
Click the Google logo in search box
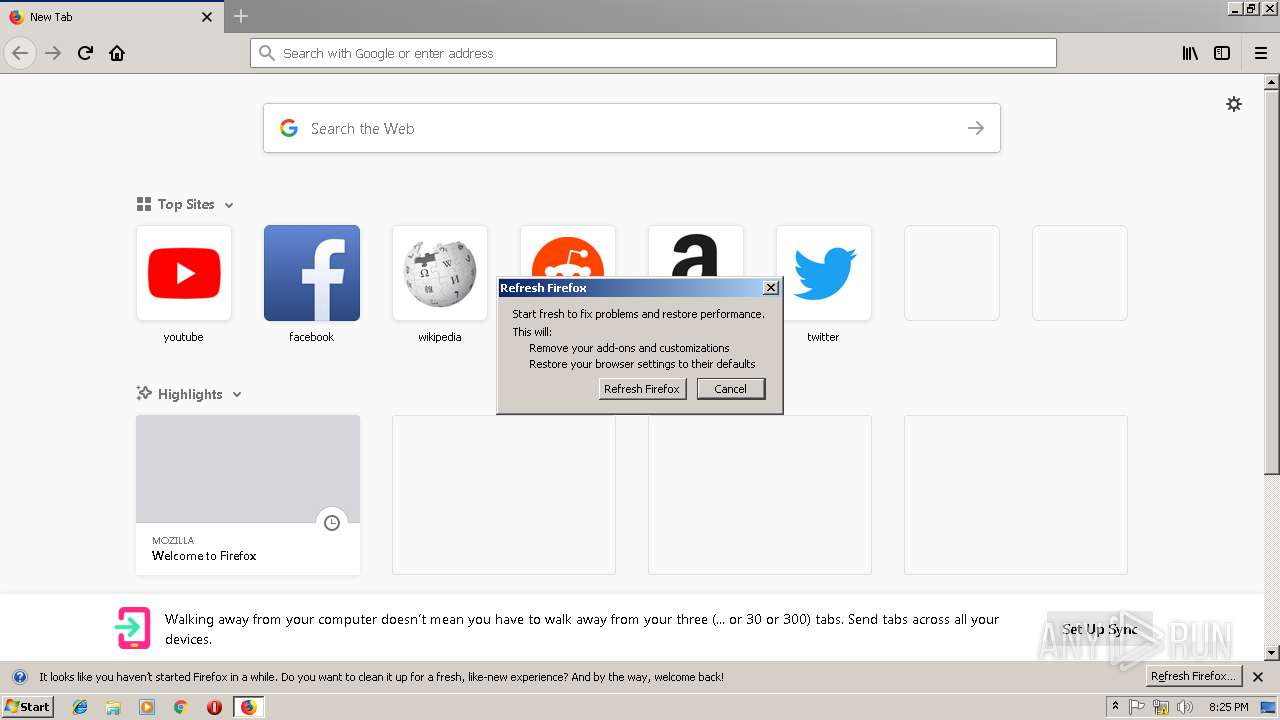click(x=289, y=128)
